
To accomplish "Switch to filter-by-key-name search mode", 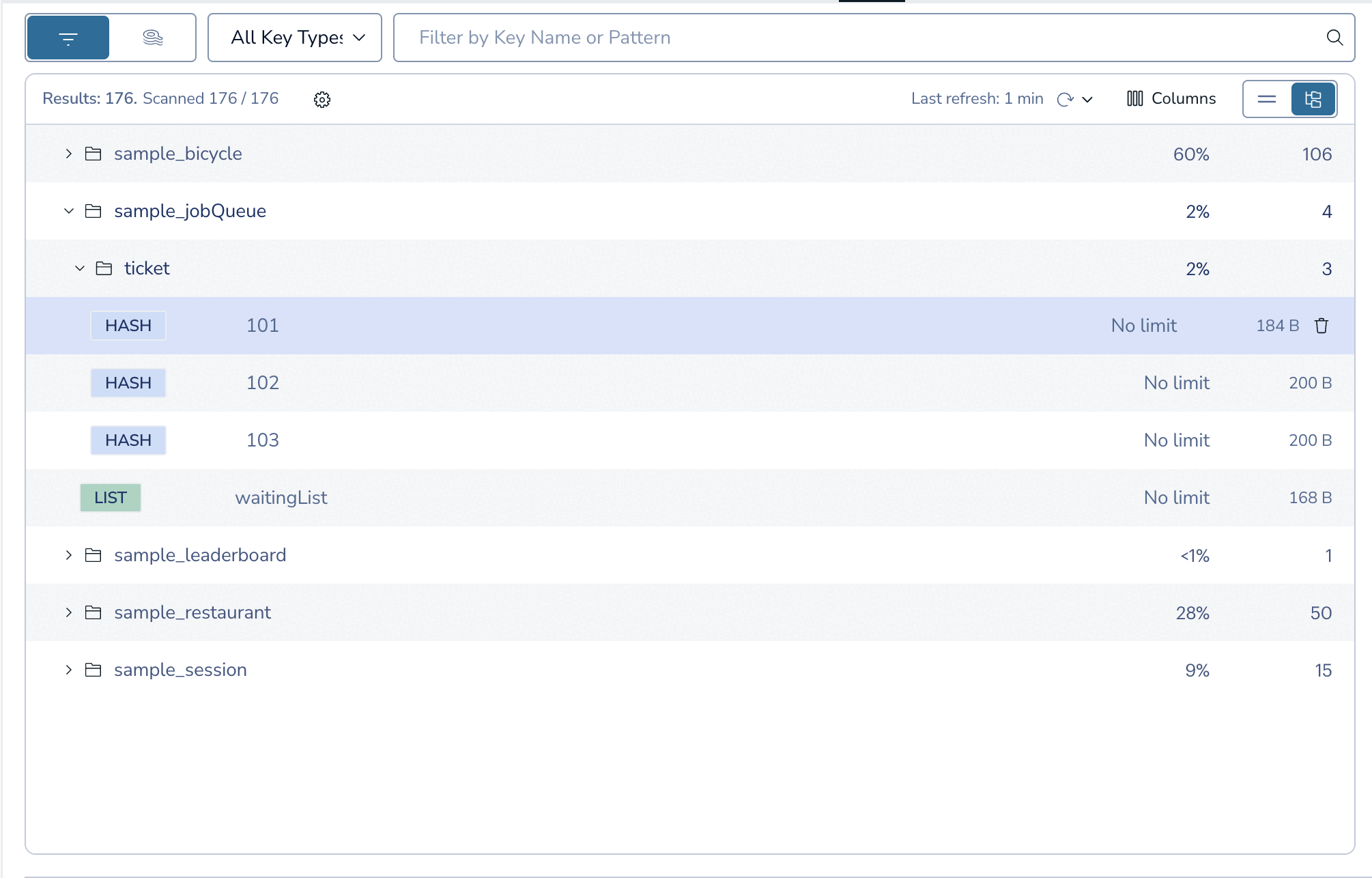I will pyautogui.click(x=68, y=38).
